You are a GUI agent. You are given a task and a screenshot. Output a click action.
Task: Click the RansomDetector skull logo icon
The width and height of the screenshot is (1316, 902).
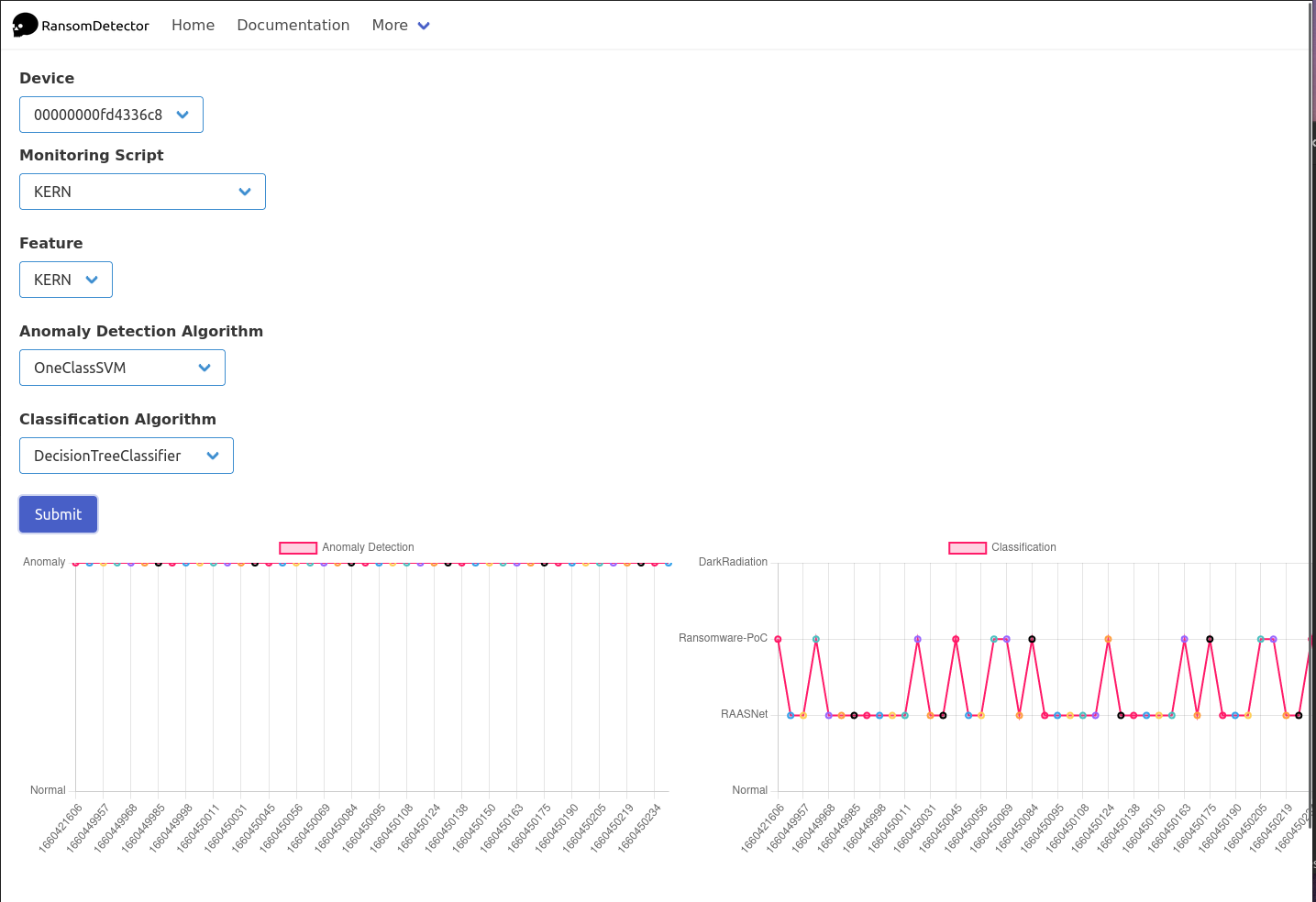[24, 25]
